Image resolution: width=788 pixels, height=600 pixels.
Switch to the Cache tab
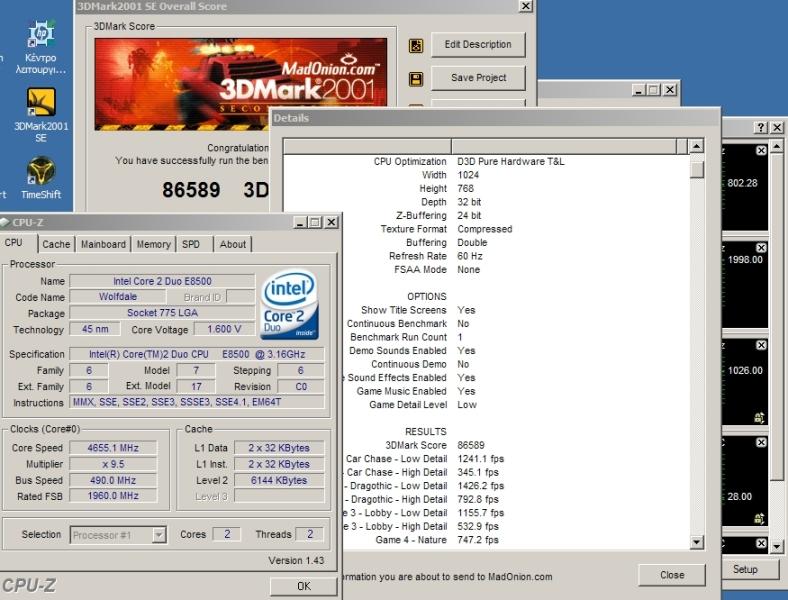click(x=56, y=244)
